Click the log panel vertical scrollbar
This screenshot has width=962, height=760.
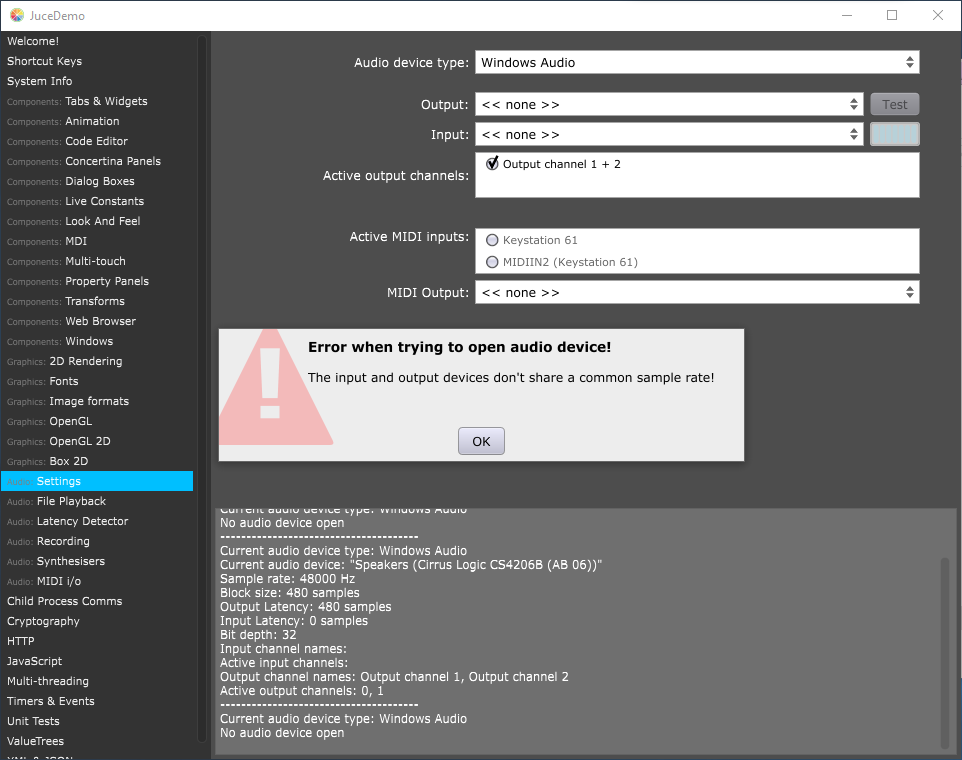click(x=945, y=650)
